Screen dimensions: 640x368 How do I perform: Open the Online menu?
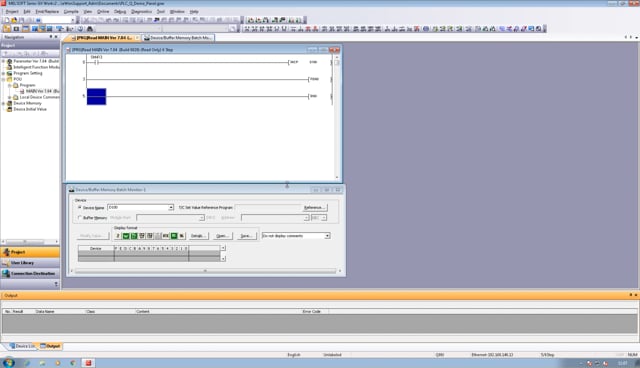[103, 11]
